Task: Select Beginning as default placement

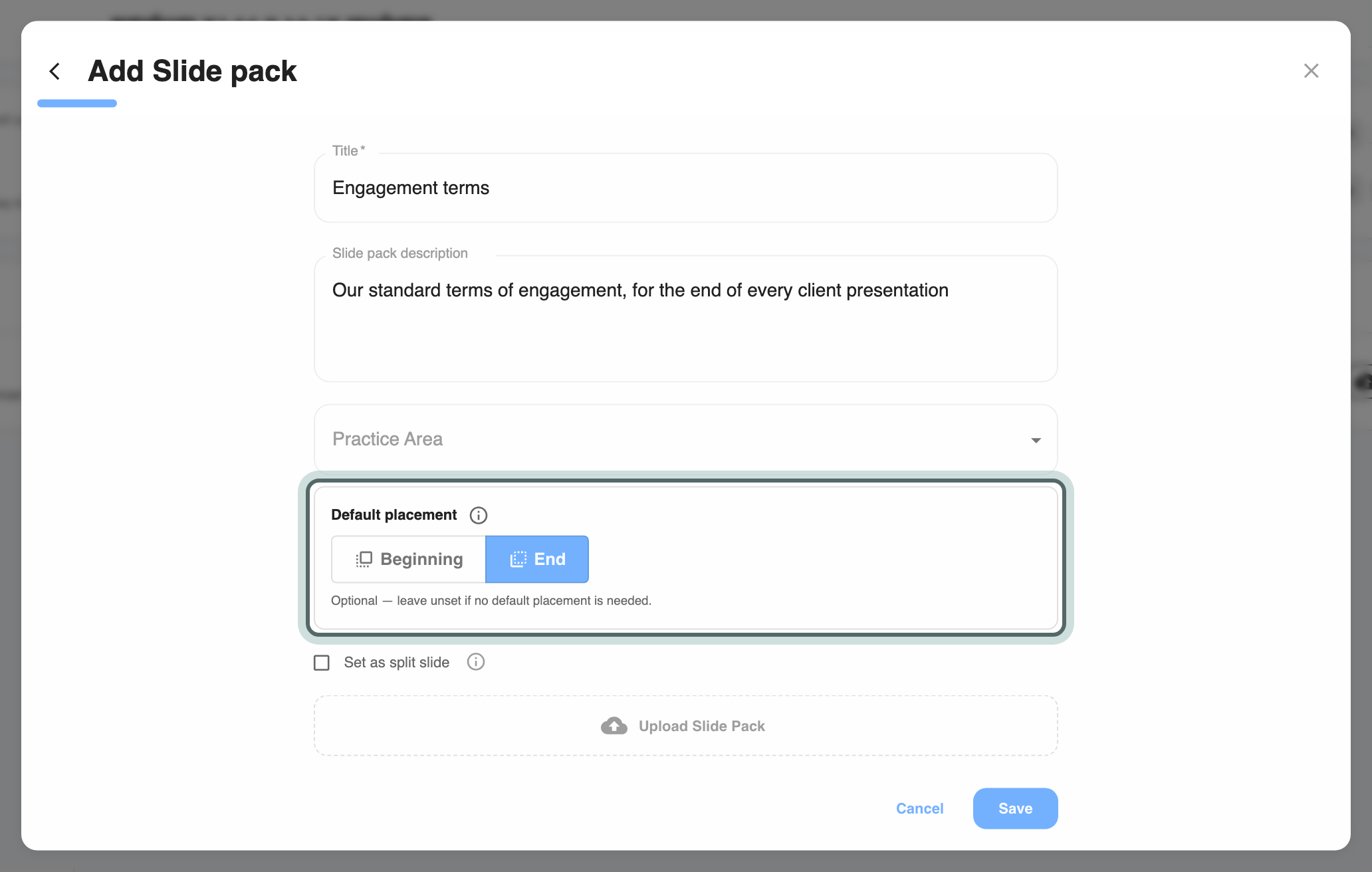Action: point(409,559)
